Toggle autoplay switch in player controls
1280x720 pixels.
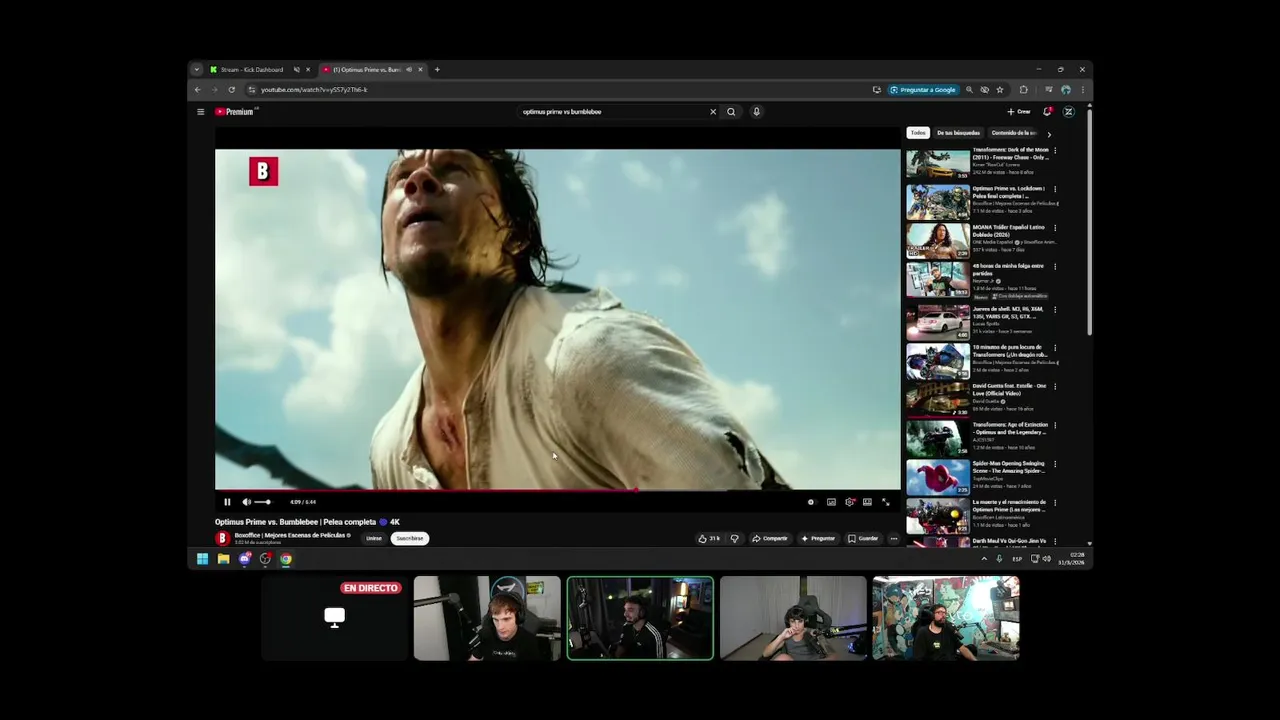pos(811,502)
